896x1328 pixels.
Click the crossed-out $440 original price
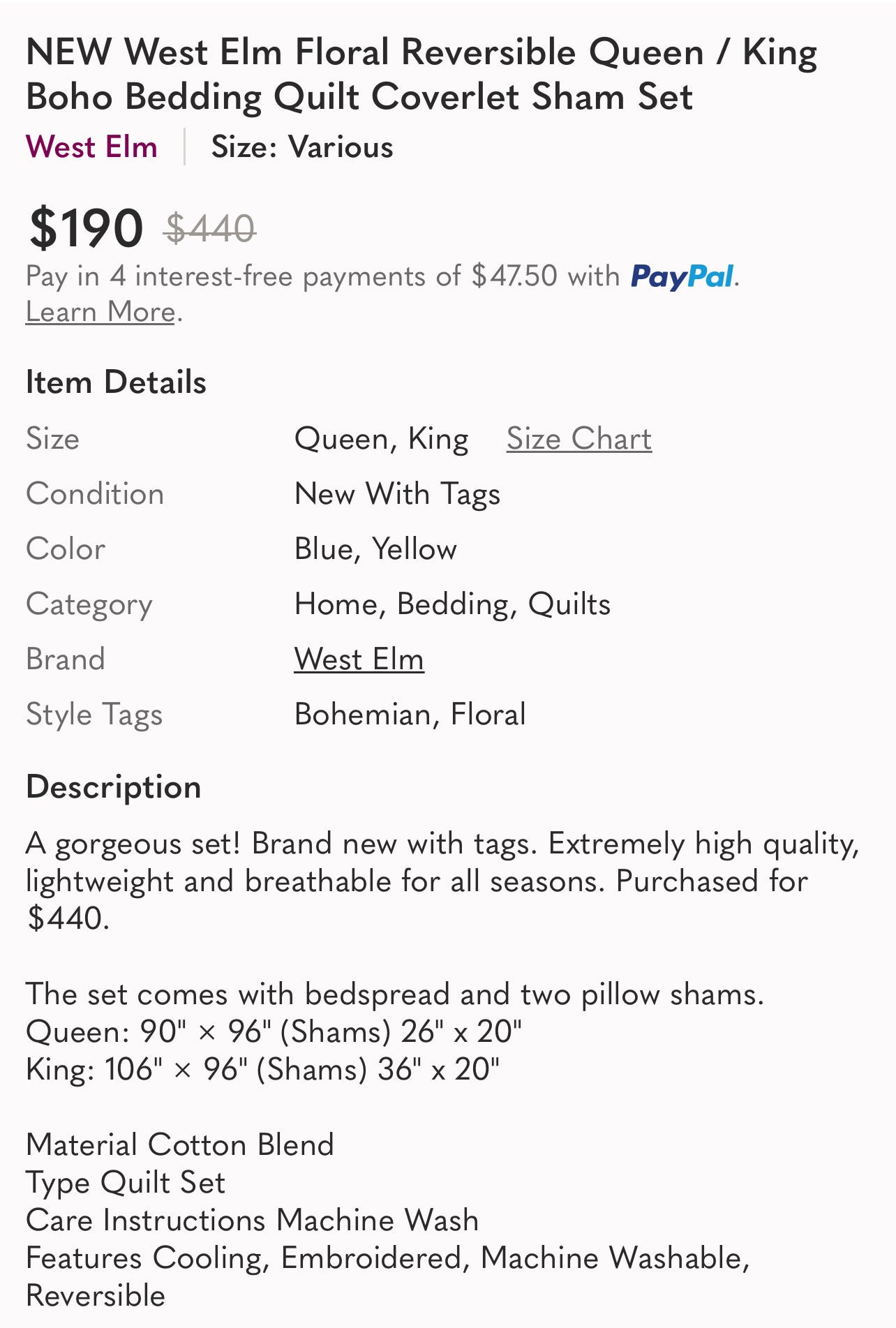[x=210, y=229]
